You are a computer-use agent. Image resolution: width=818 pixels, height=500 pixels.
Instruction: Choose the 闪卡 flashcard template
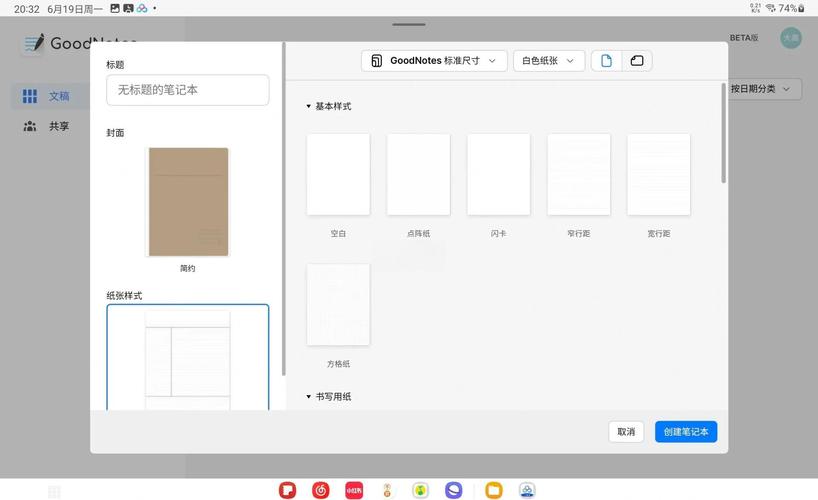499,174
